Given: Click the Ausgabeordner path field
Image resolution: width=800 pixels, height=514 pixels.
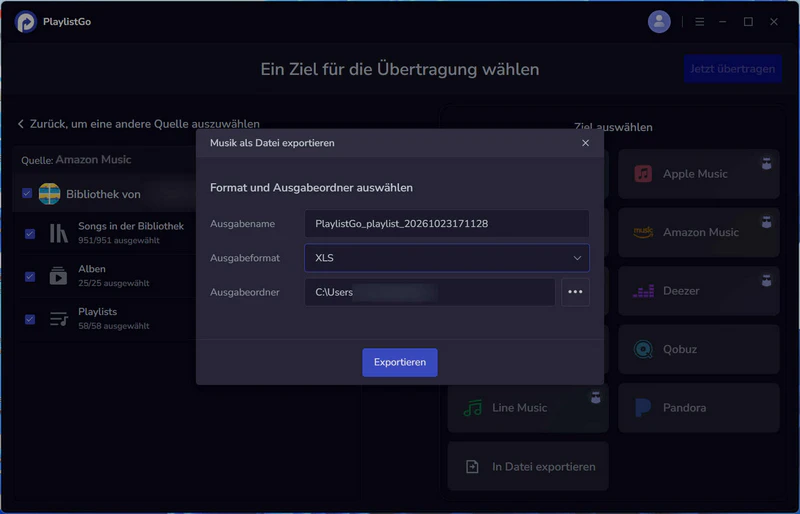Looking at the screenshot, I should [430, 292].
